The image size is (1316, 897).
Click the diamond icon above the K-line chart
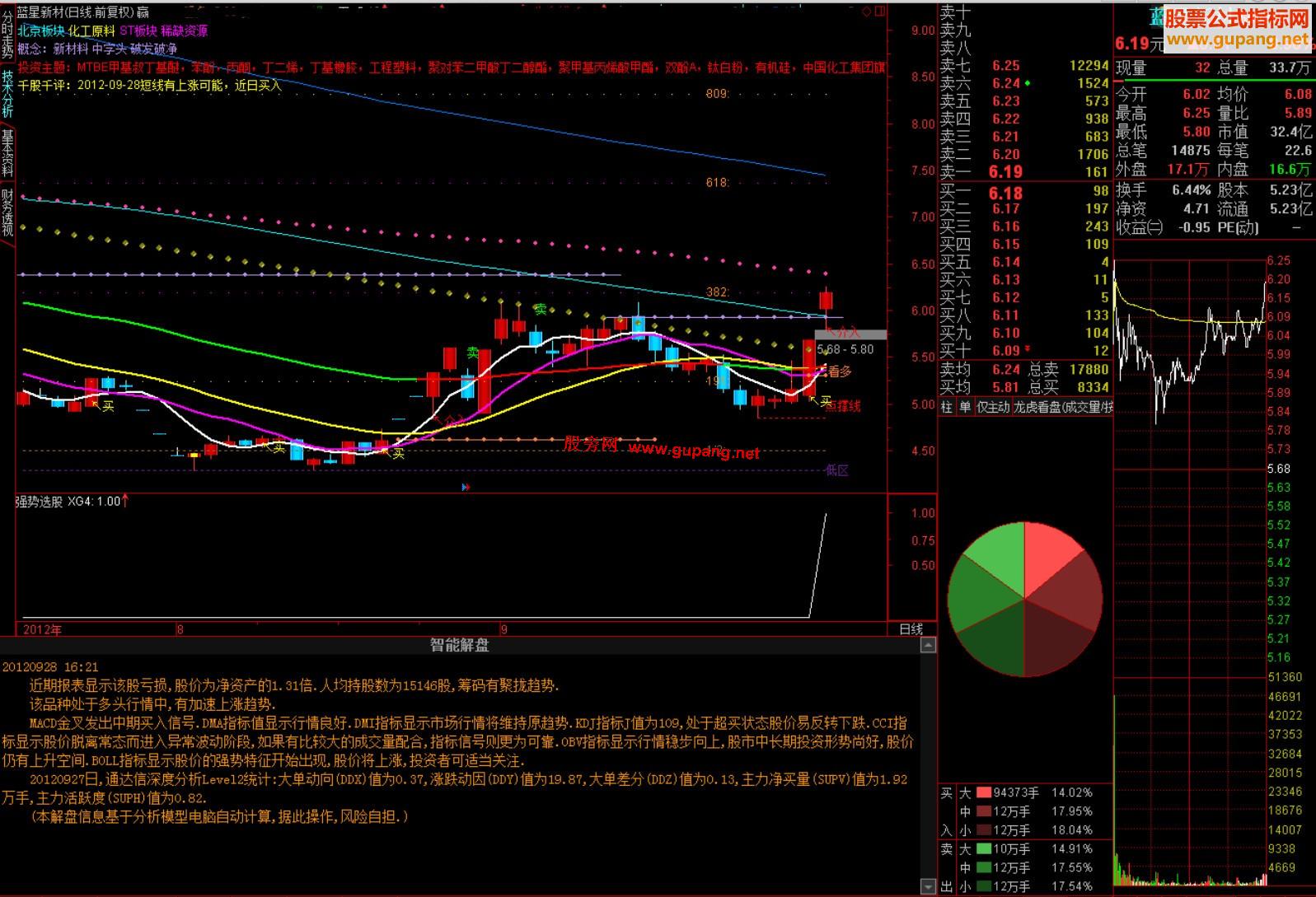point(867,12)
